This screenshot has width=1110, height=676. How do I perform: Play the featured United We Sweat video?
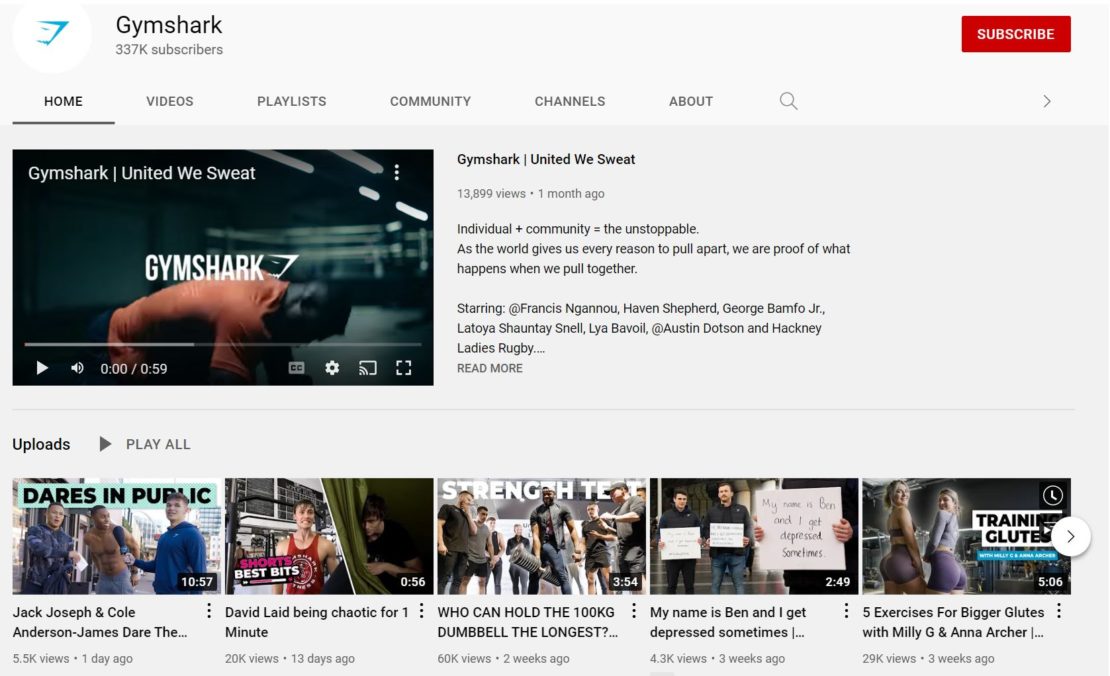[x=42, y=368]
